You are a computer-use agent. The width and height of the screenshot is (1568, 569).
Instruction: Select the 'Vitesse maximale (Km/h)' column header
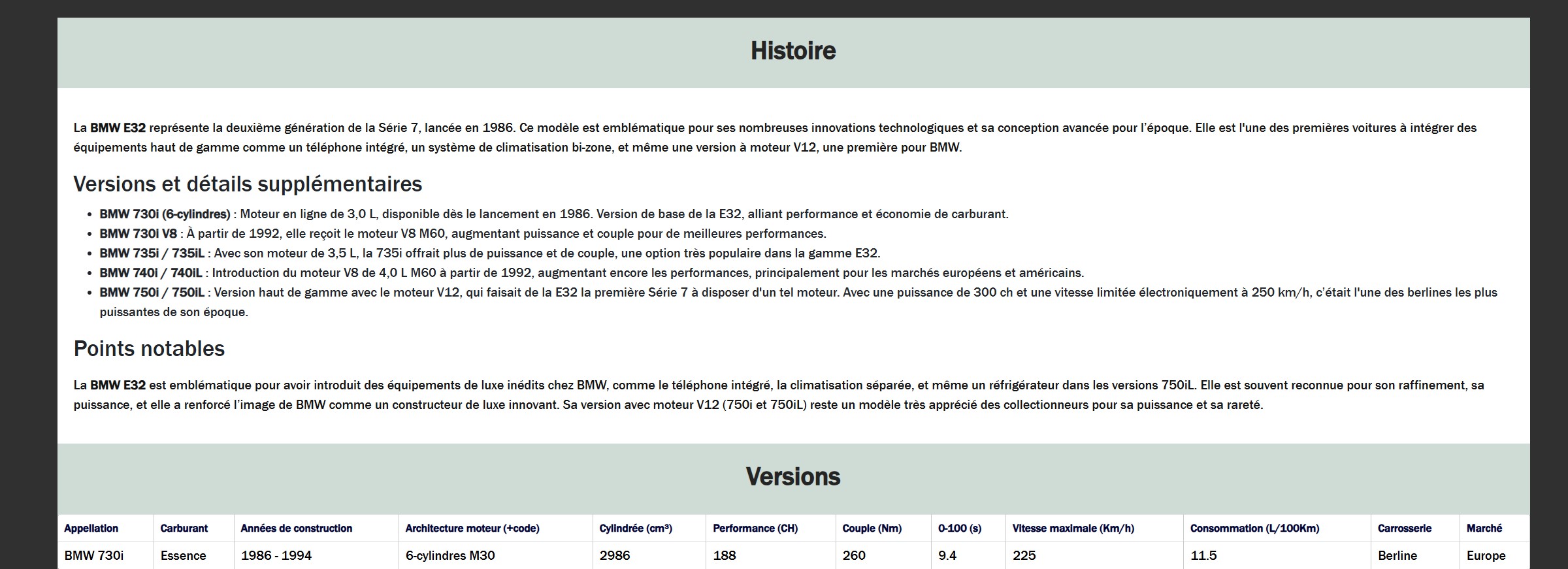coord(1073,528)
